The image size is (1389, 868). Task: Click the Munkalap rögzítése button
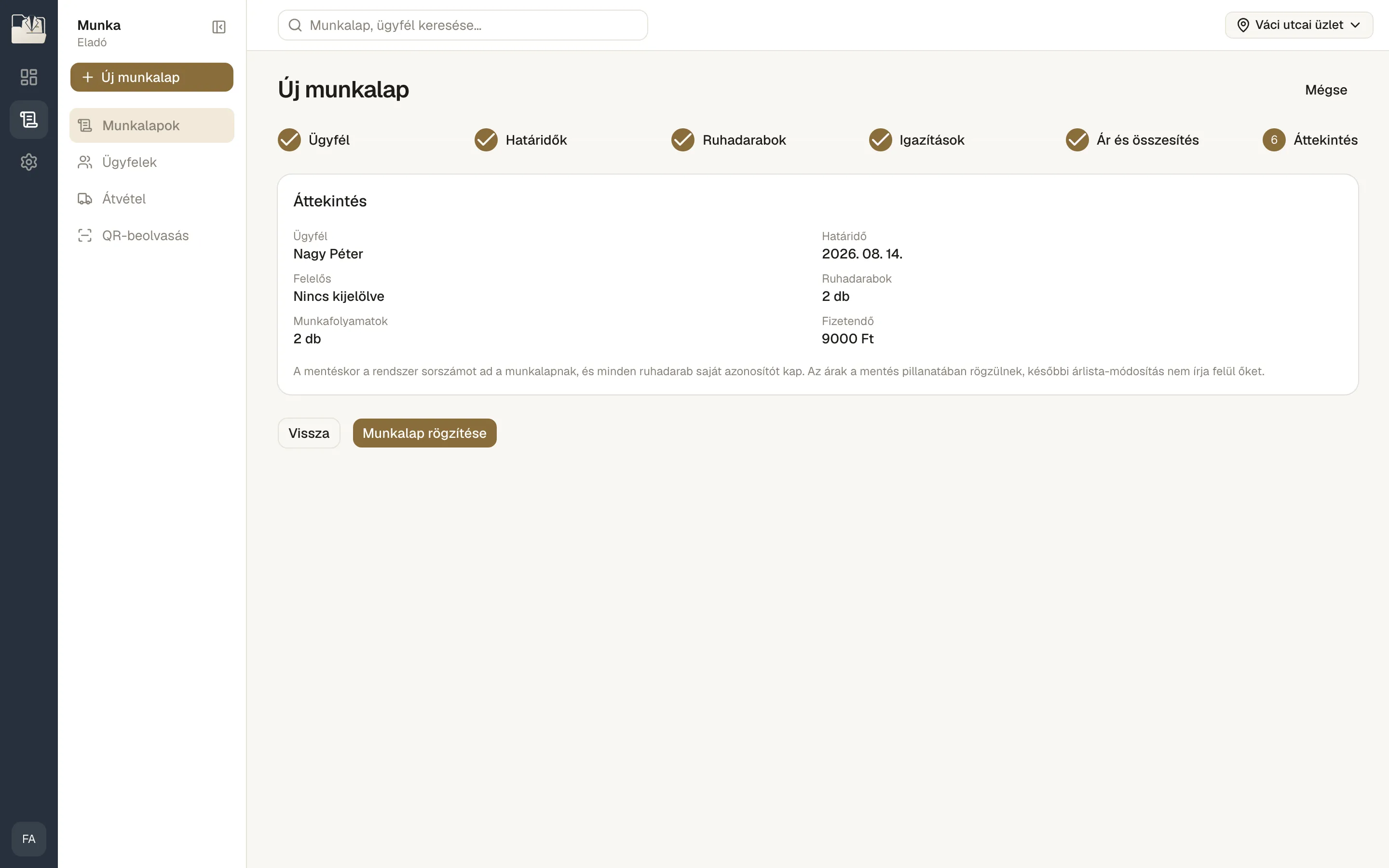click(x=424, y=433)
